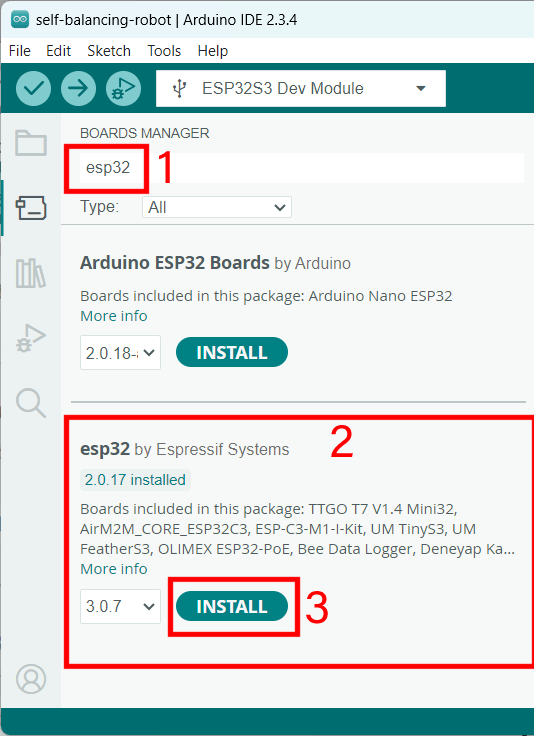Open the Help menu
Screen dimensions: 534x736
tap(213, 51)
